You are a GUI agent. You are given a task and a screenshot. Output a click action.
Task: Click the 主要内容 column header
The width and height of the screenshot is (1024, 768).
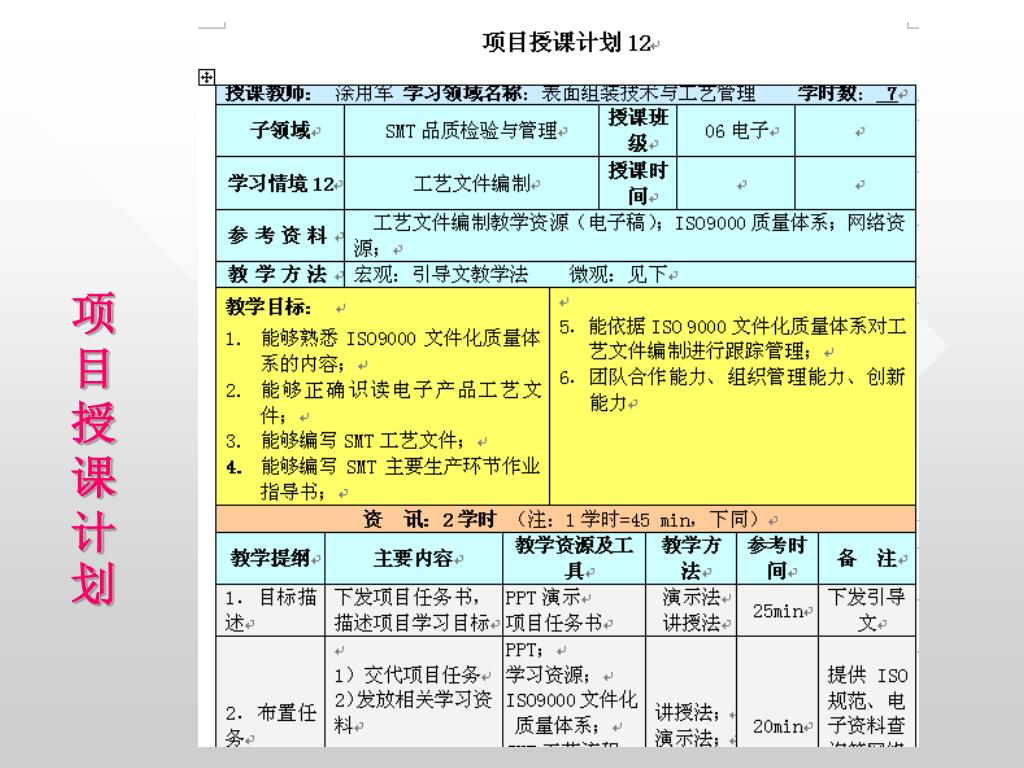coord(413,558)
